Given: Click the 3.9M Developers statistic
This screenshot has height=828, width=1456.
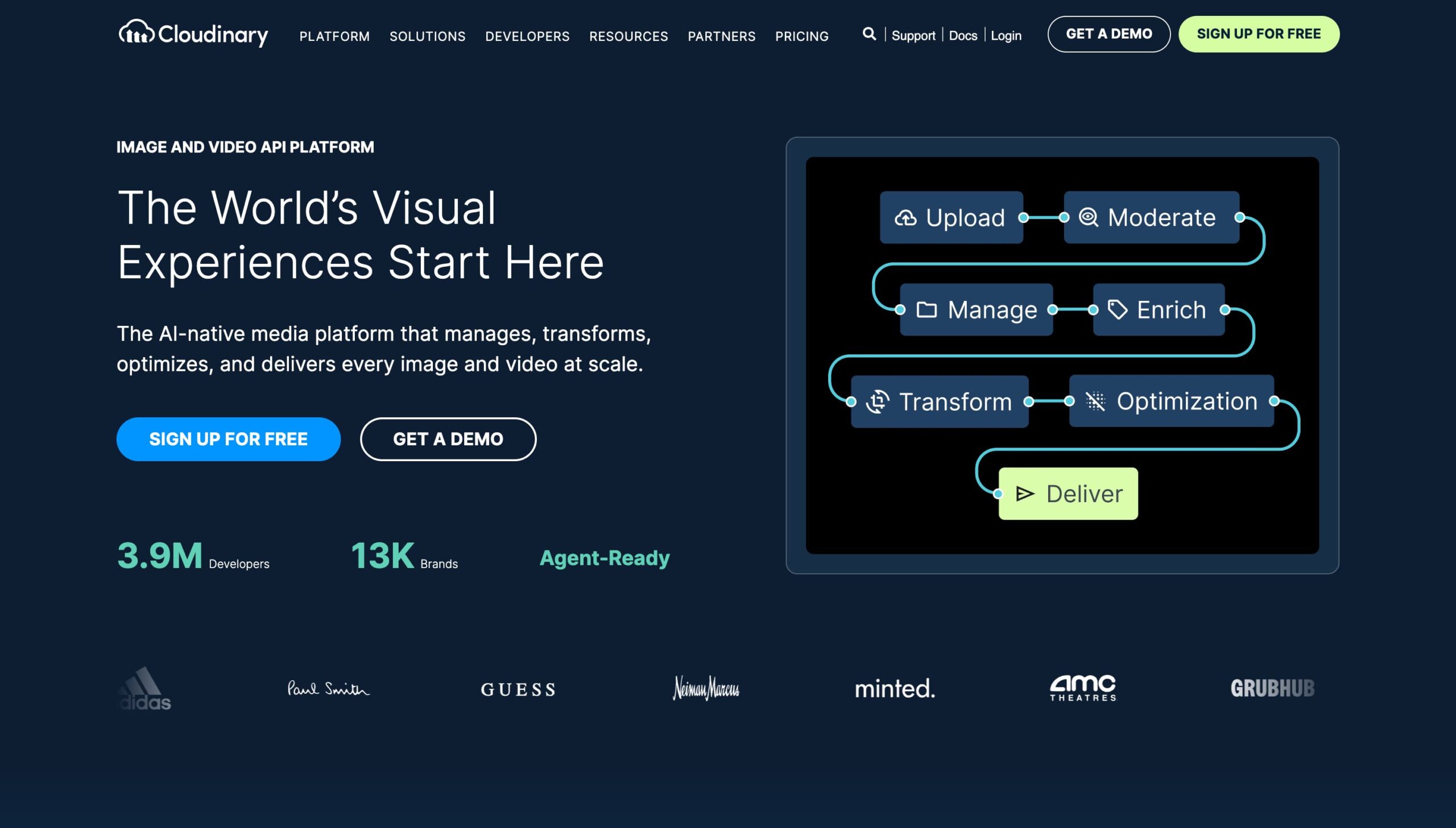Looking at the screenshot, I should (x=193, y=556).
